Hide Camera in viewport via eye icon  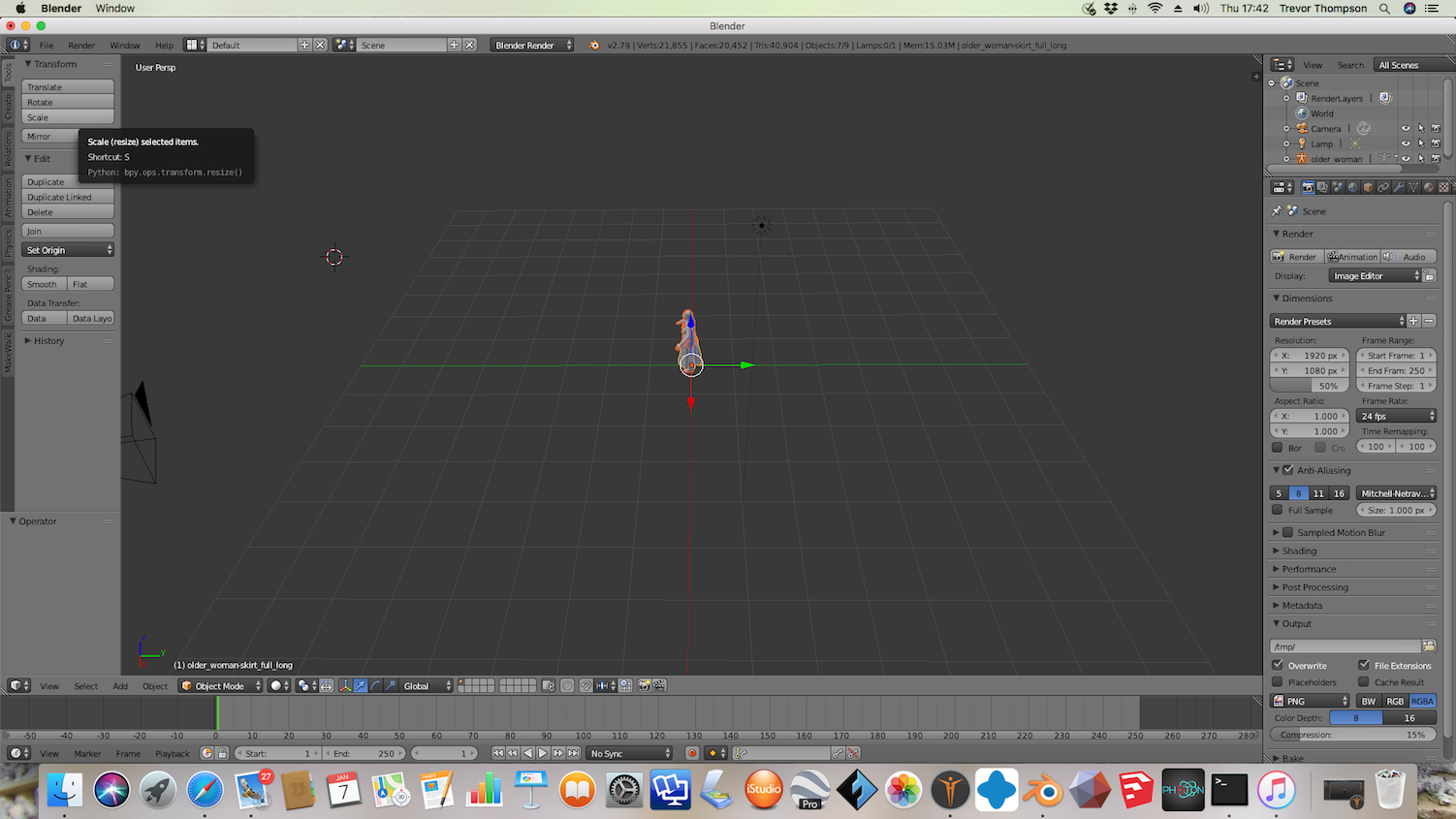click(1406, 128)
